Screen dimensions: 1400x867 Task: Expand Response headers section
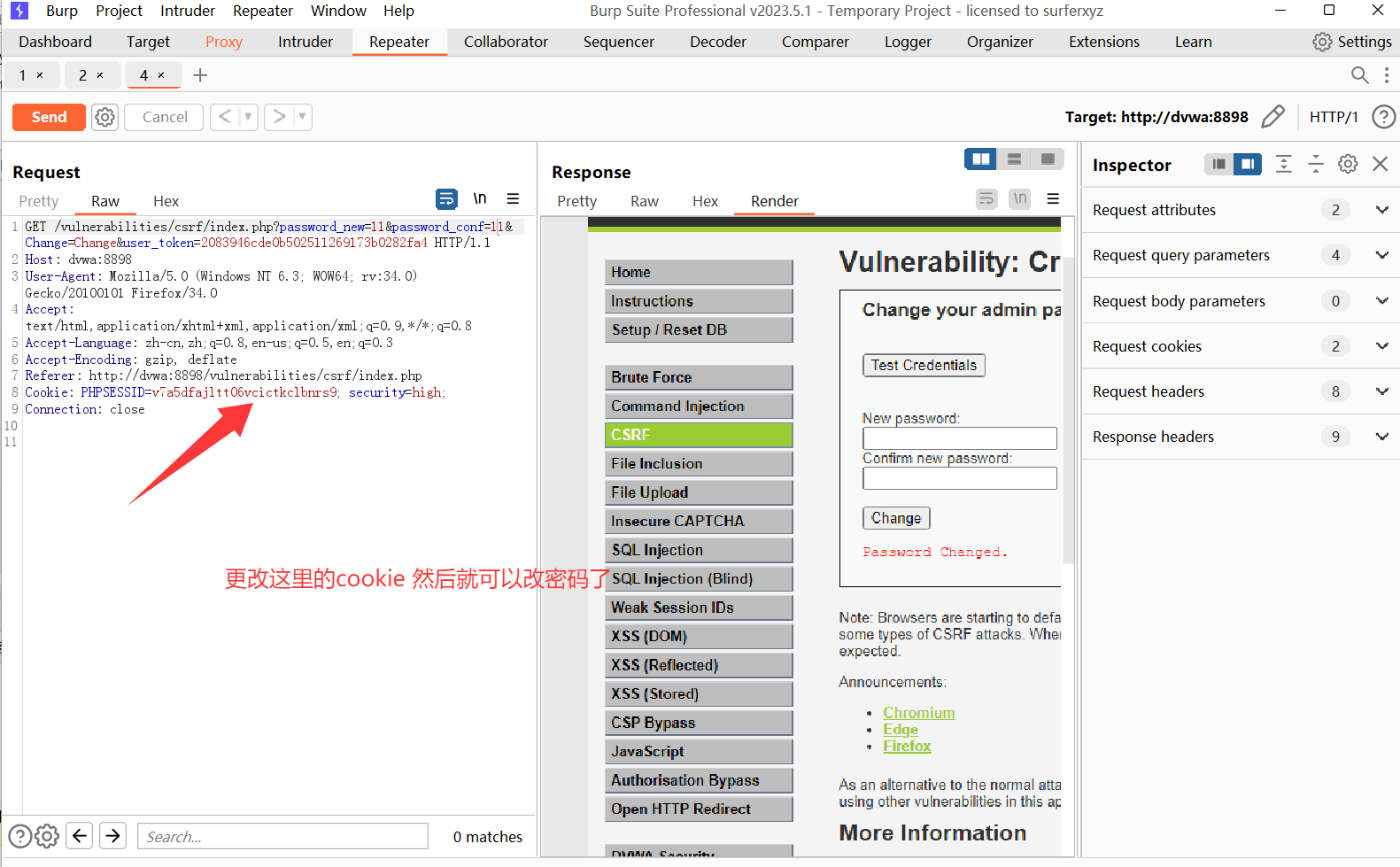click(x=1381, y=437)
